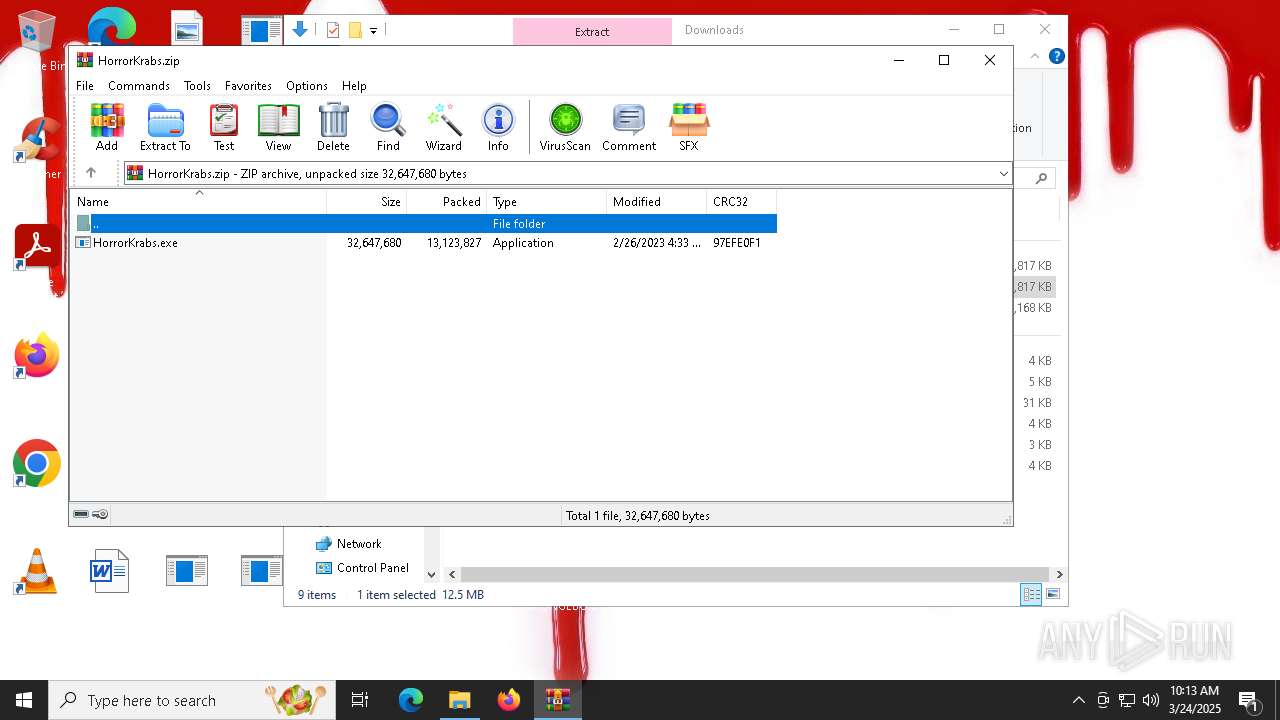Open Explorer quick access toolbar dropdown

(373, 31)
